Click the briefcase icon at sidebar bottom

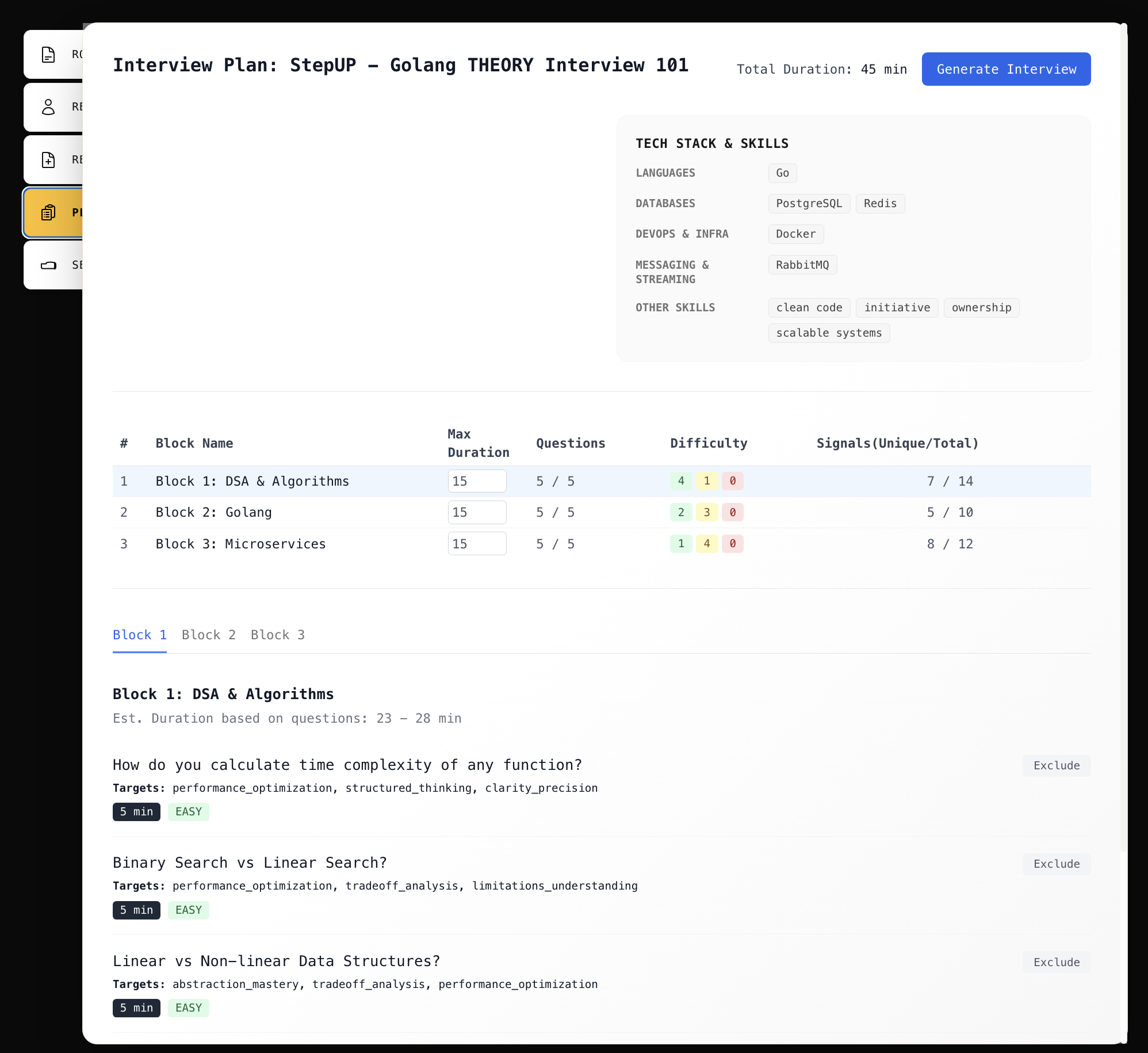[x=48, y=265]
